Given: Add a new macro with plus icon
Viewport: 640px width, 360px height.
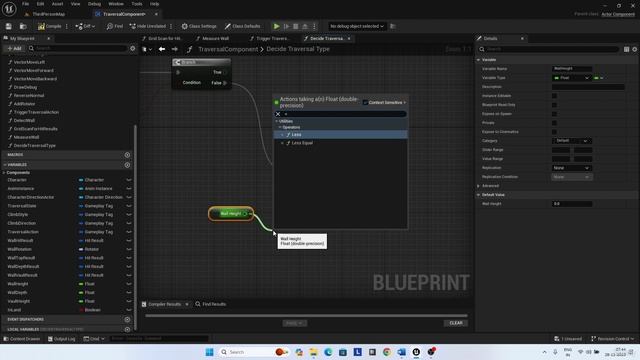Looking at the screenshot, I should tap(127, 155).
